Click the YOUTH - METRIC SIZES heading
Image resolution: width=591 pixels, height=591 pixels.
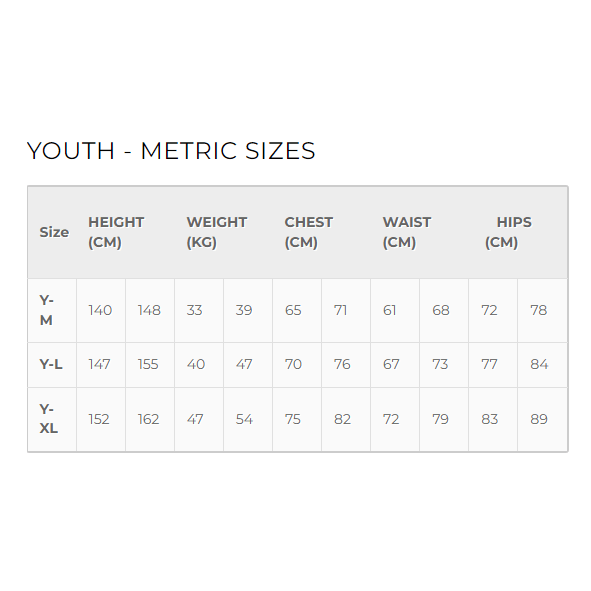click(171, 151)
